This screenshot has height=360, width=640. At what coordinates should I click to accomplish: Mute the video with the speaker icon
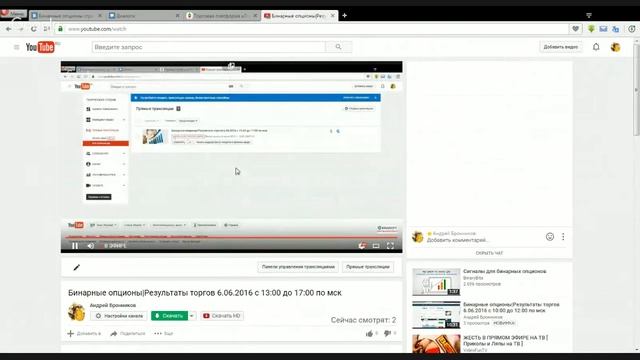pyautogui.click(x=91, y=246)
